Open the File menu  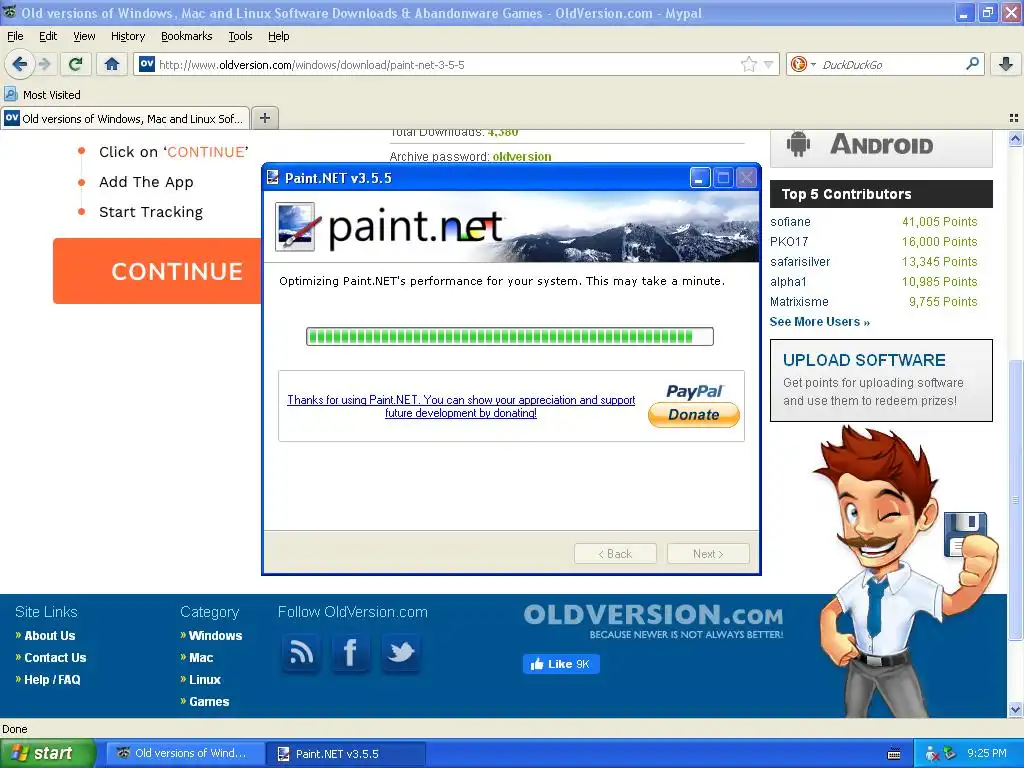coord(15,36)
